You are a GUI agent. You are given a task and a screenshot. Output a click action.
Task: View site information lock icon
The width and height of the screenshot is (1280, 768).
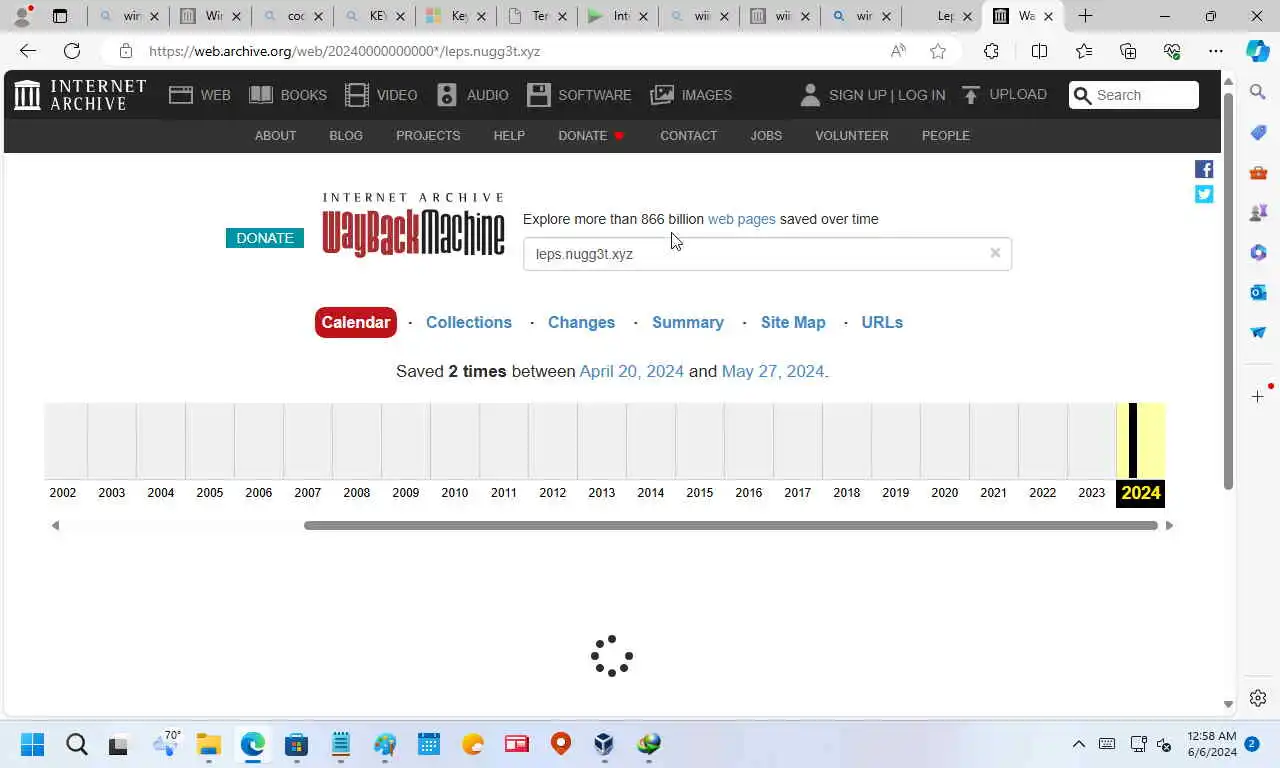tap(126, 51)
